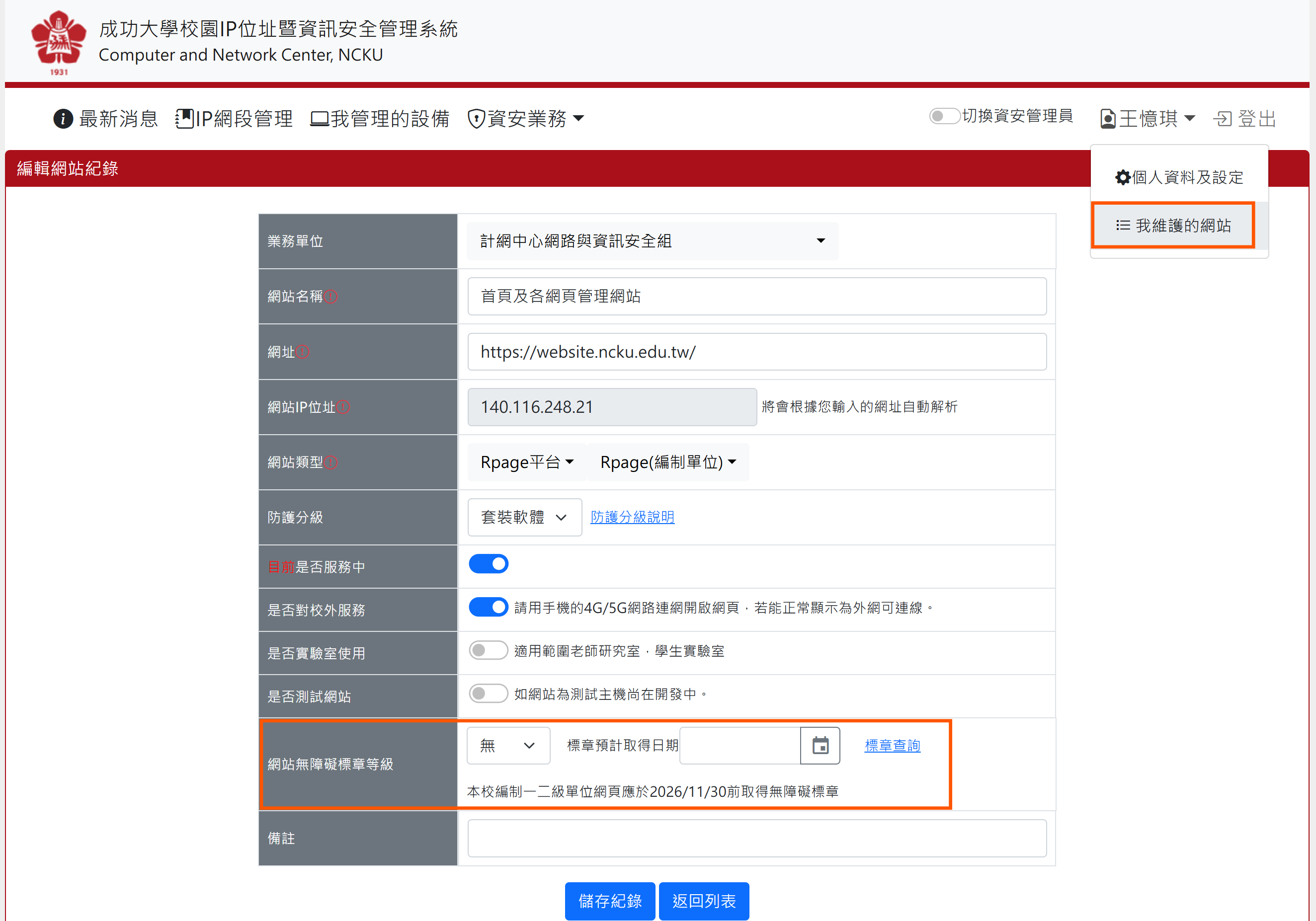The height and width of the screenshot is (921, 1316).
Task: Open the 資安業務 navigation menu
Action: tap(526, 119)
